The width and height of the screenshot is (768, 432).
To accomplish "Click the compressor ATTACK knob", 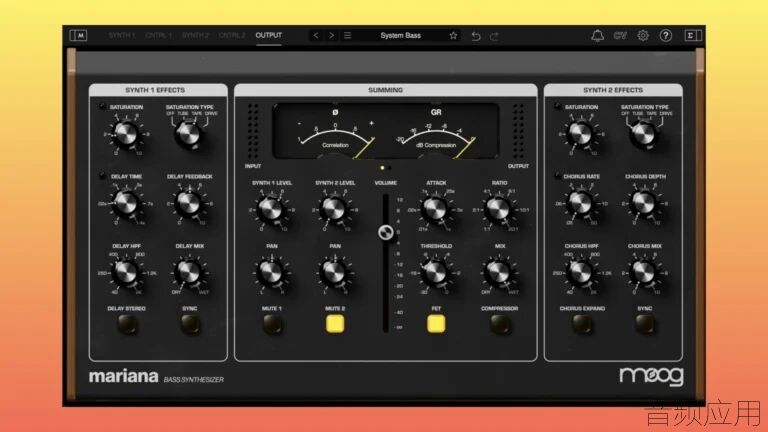I will tap(435, 210).
